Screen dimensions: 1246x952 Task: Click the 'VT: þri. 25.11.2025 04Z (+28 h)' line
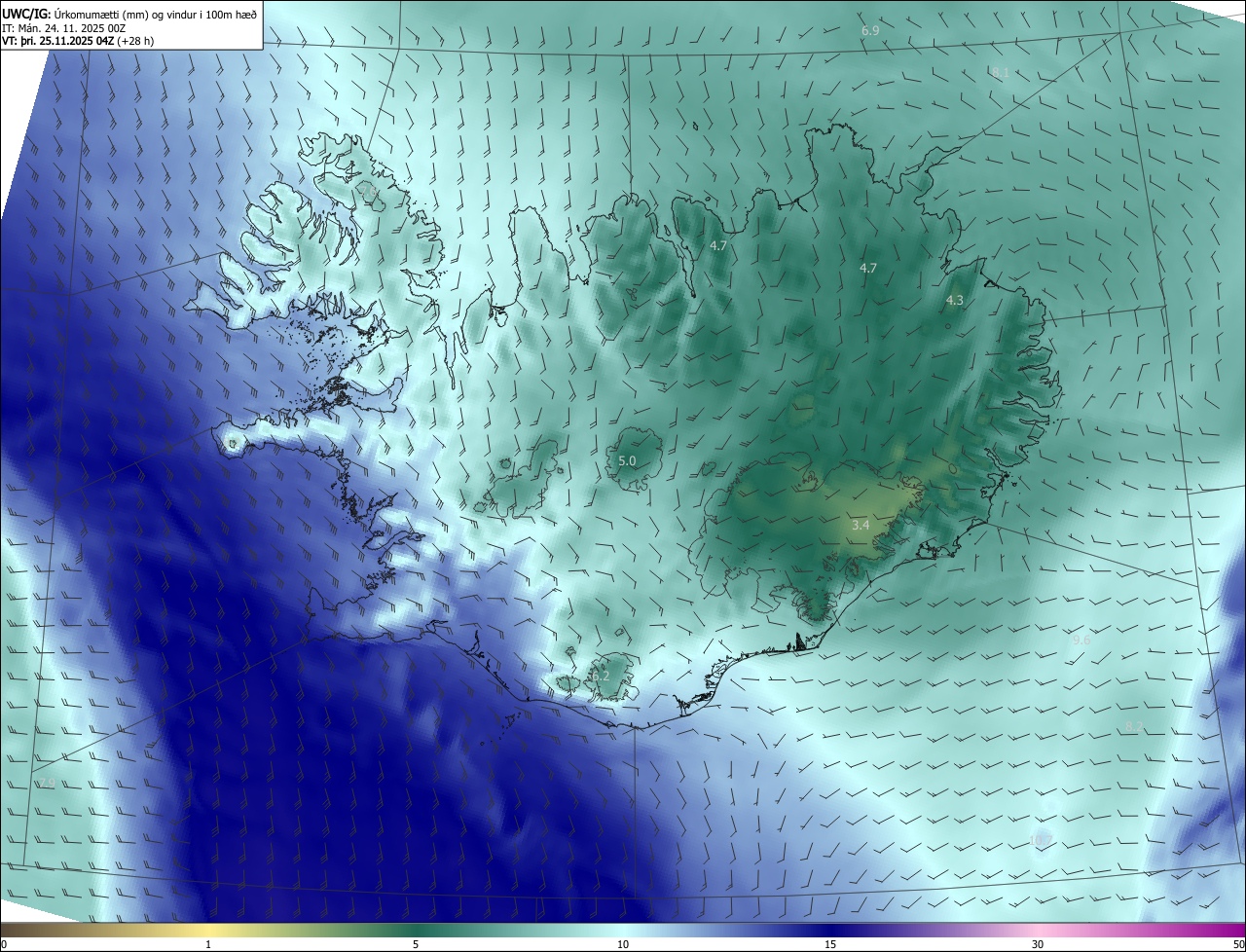point(78,41)
